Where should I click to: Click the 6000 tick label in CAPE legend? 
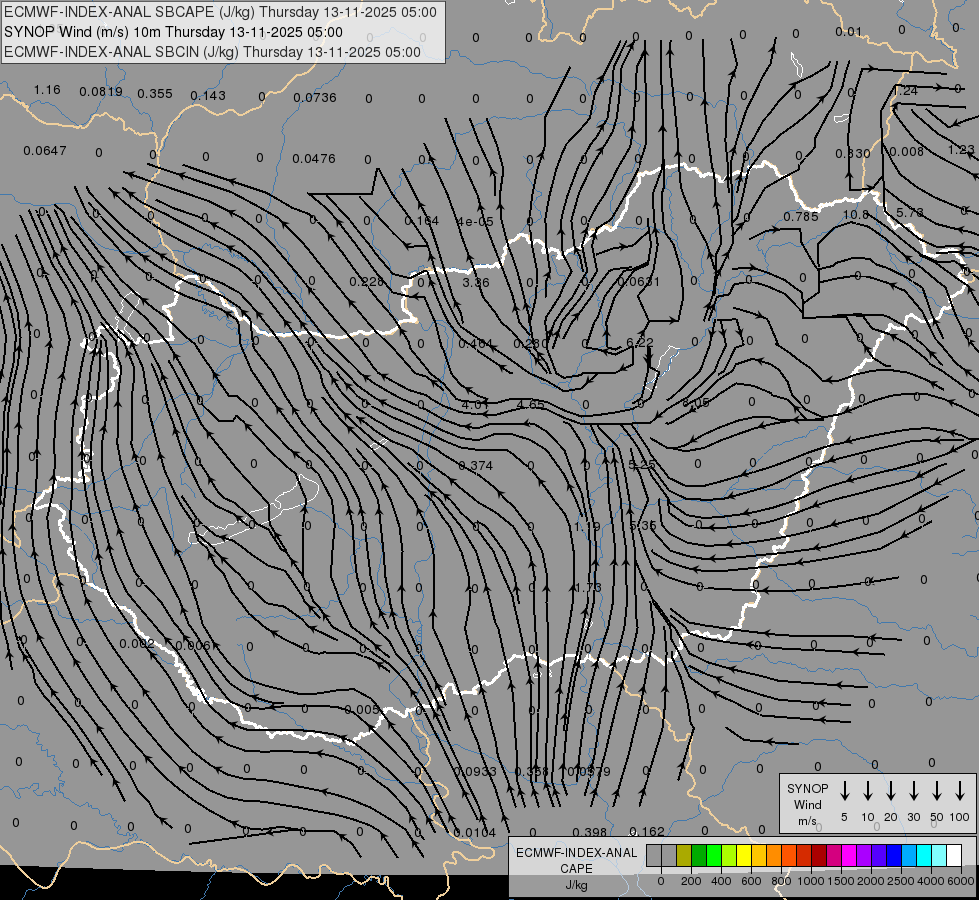(x=961, y=881)
